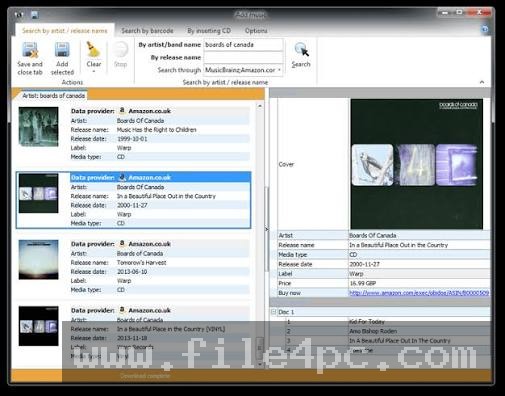
Task: Click the Add selected floppy icon
Action: tap(62, 50)
